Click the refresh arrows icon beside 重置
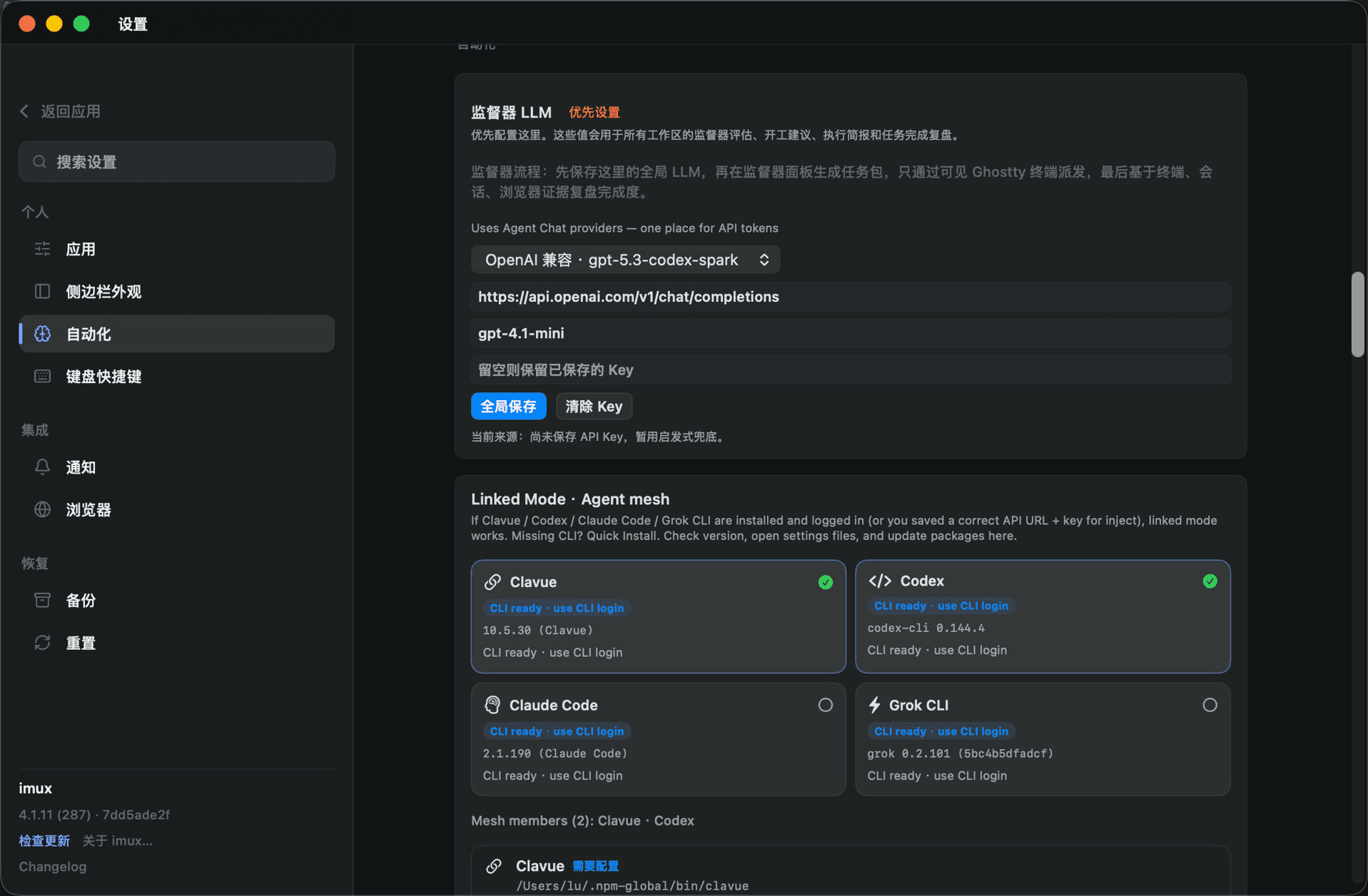 pyautogui.click(x=43, y=643)
